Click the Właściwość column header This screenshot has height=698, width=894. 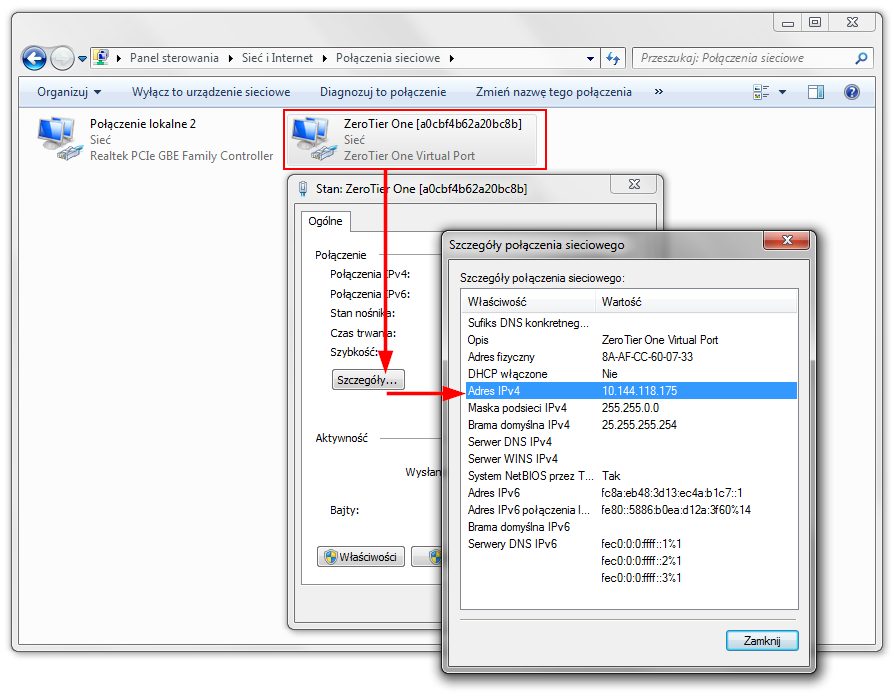[528, 302]
